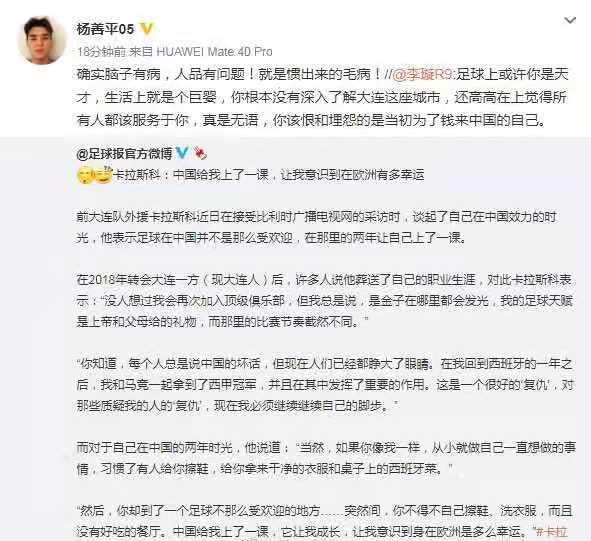Tap the first yellow emoji before 卡拉斯科
This screenshot has width=591, height=541.
click(x=86, y=175)
